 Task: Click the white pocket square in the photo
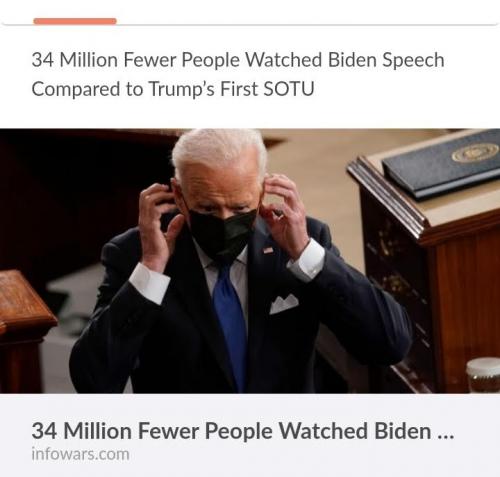[284, 303]
